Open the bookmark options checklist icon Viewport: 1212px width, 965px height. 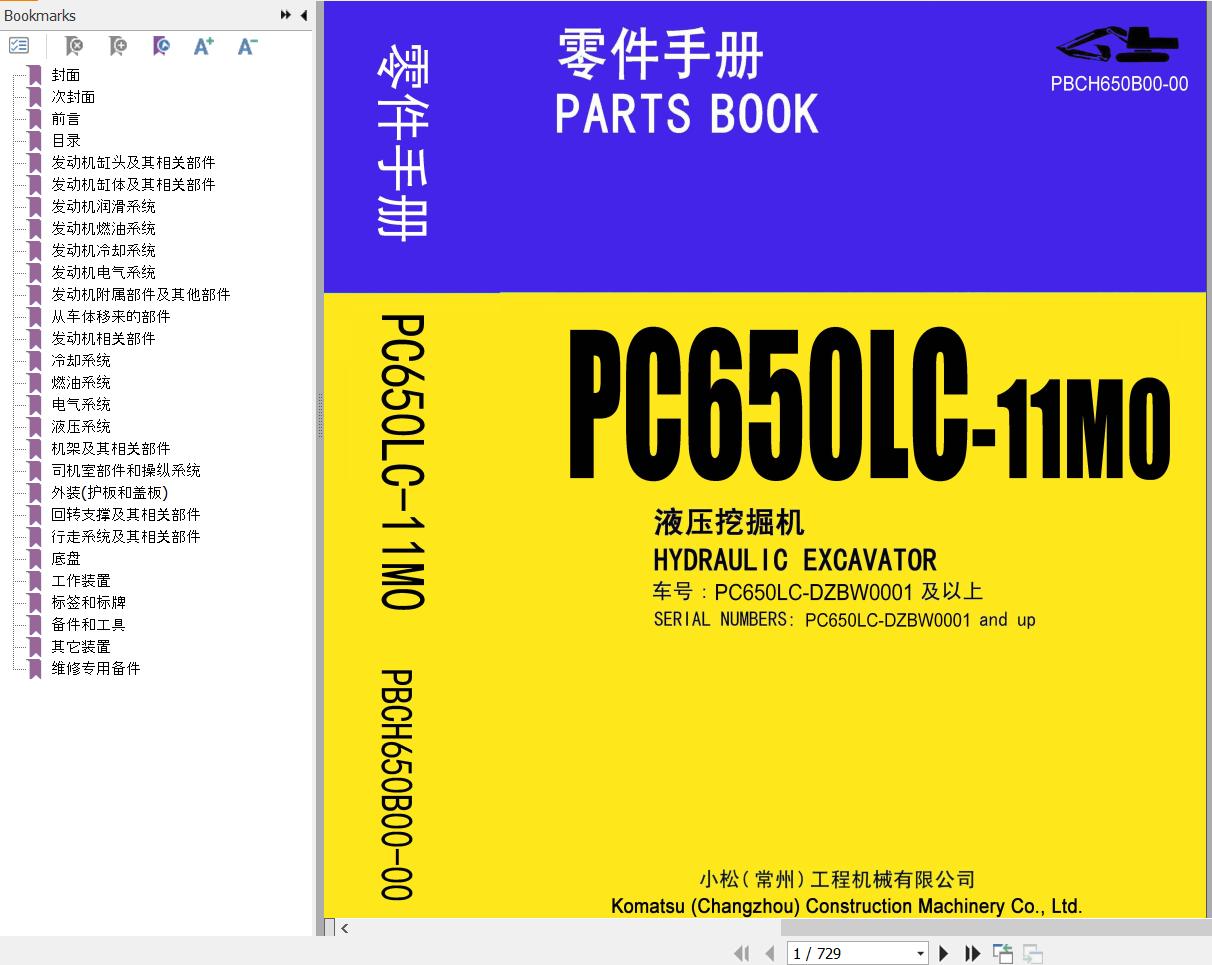pos(19,46)
